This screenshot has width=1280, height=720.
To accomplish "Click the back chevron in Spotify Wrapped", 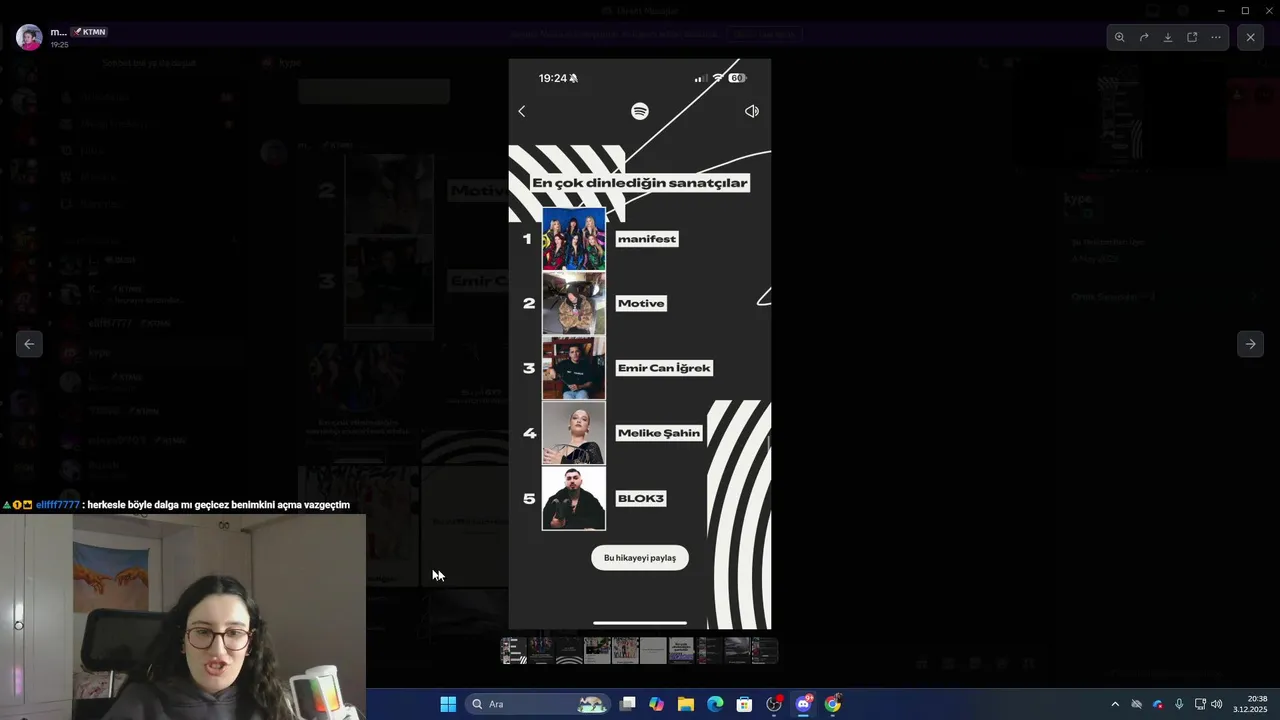I will tap(521, 111).
